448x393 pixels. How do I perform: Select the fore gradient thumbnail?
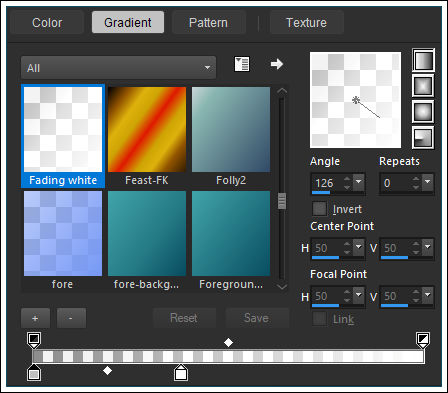tap(63, 233)
